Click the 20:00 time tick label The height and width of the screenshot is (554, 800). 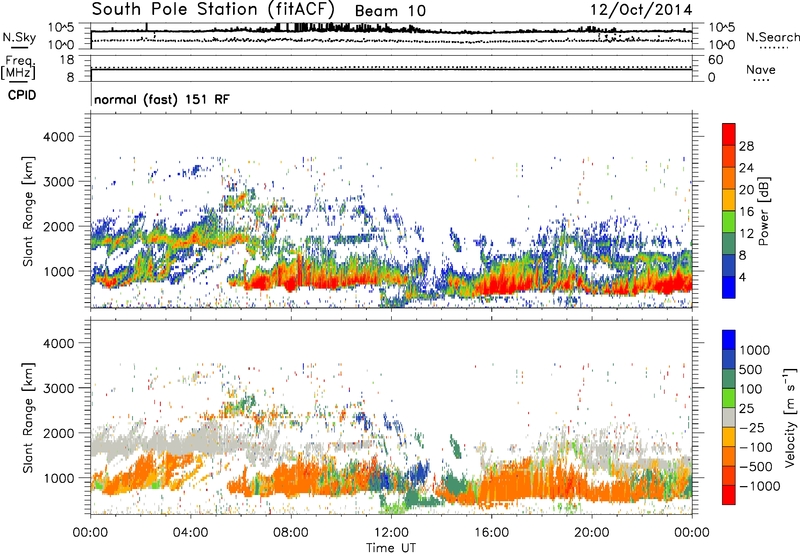coord(591,533)
